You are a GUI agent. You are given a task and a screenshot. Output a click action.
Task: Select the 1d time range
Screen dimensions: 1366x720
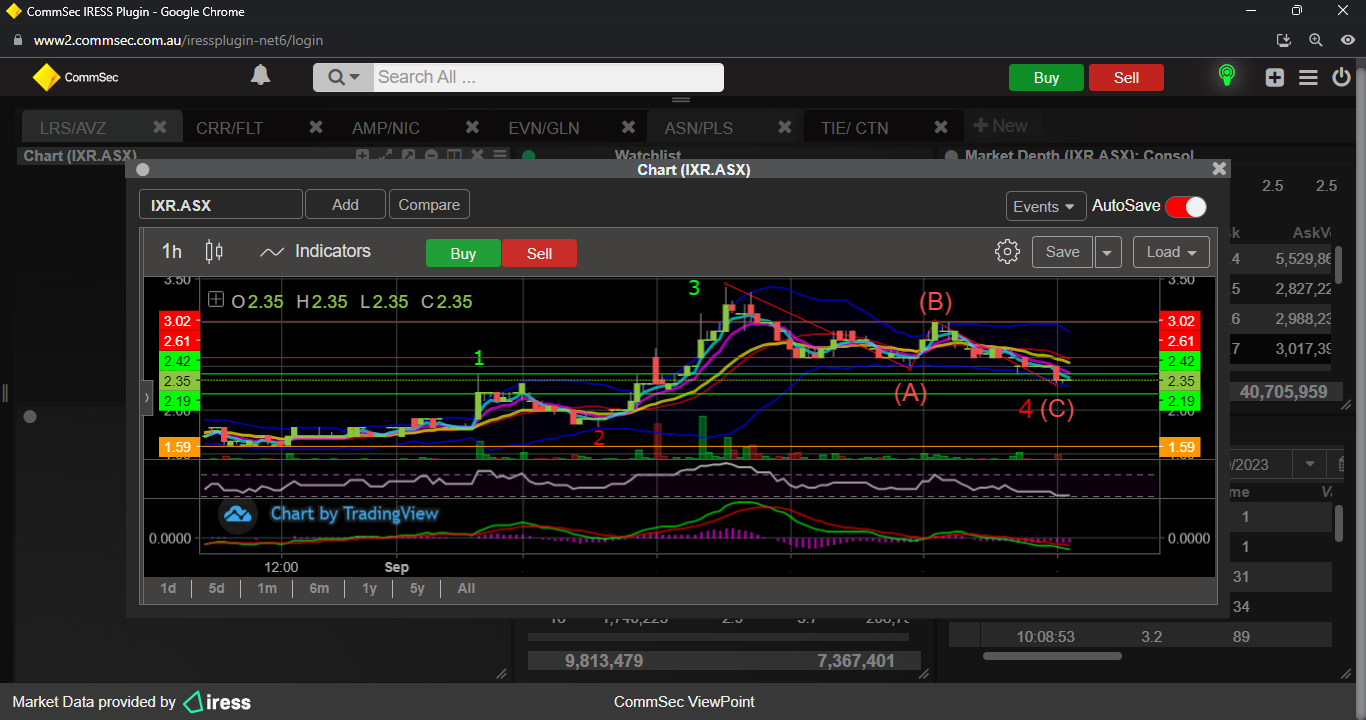coord(168,588)
